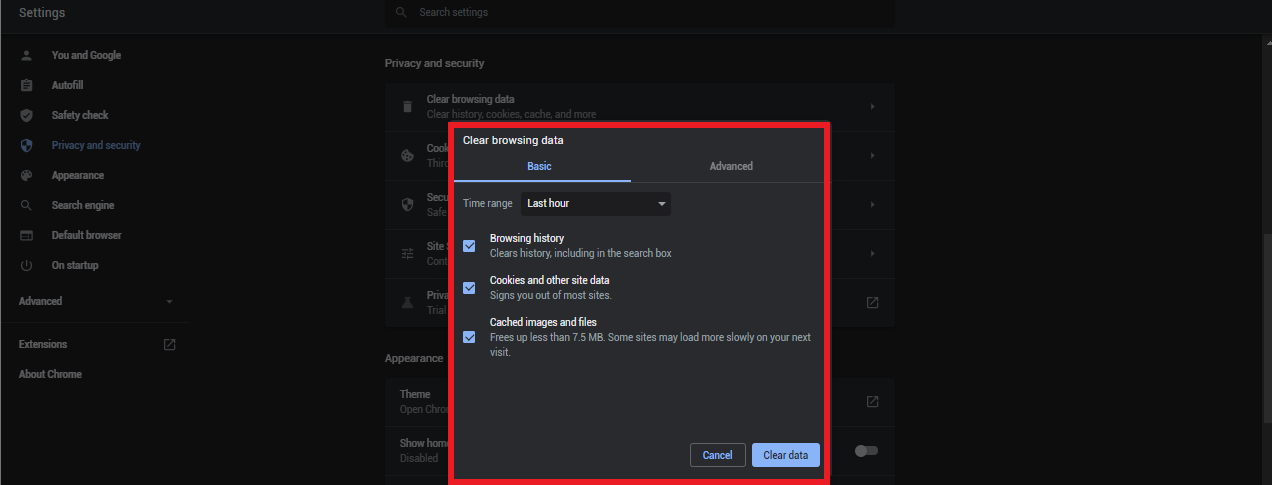Switch to the Basic tab

coord(539,166)
